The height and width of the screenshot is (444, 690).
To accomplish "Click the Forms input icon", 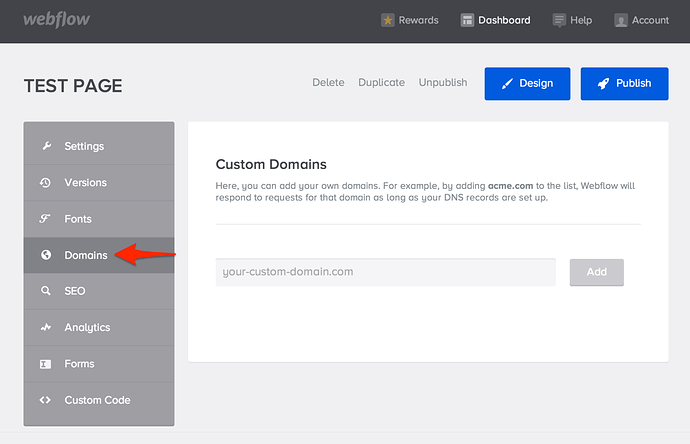I will pyautogui.click(x=45, y=364).
